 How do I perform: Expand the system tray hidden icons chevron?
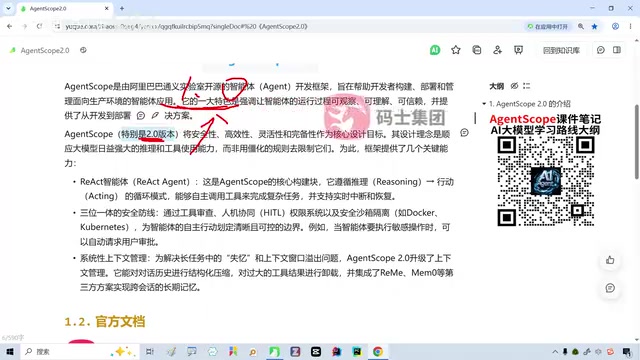pyautogui.click(x=555, y=351)
